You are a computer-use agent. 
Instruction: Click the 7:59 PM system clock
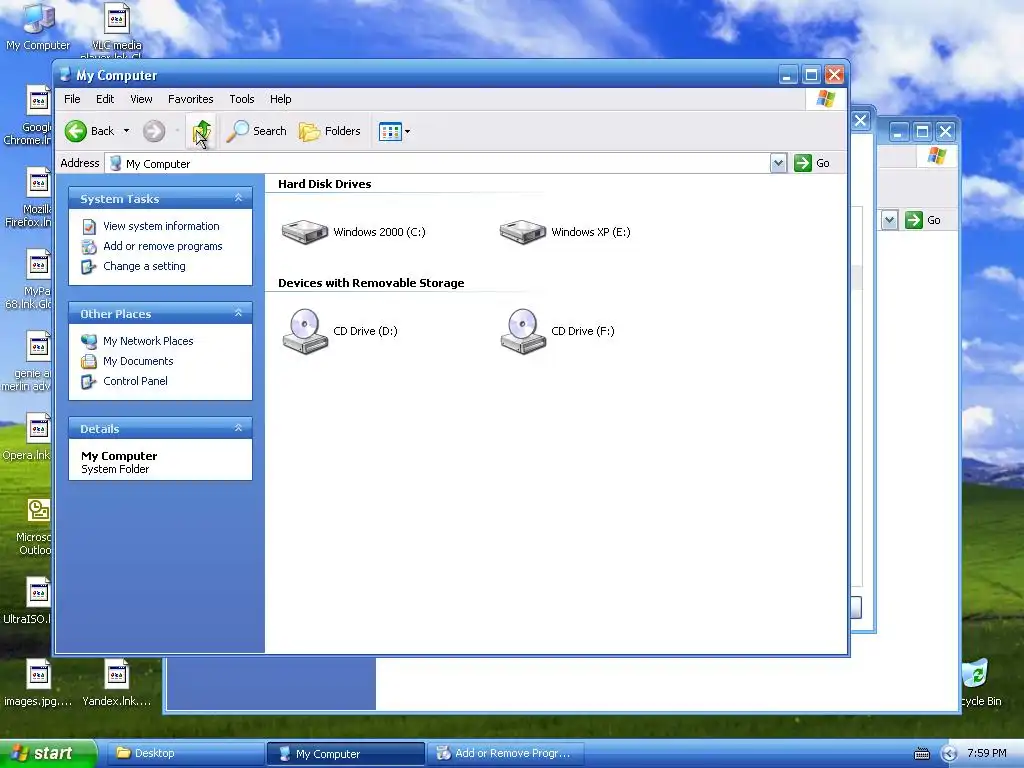pyautogui.click(x=987, y=754)
